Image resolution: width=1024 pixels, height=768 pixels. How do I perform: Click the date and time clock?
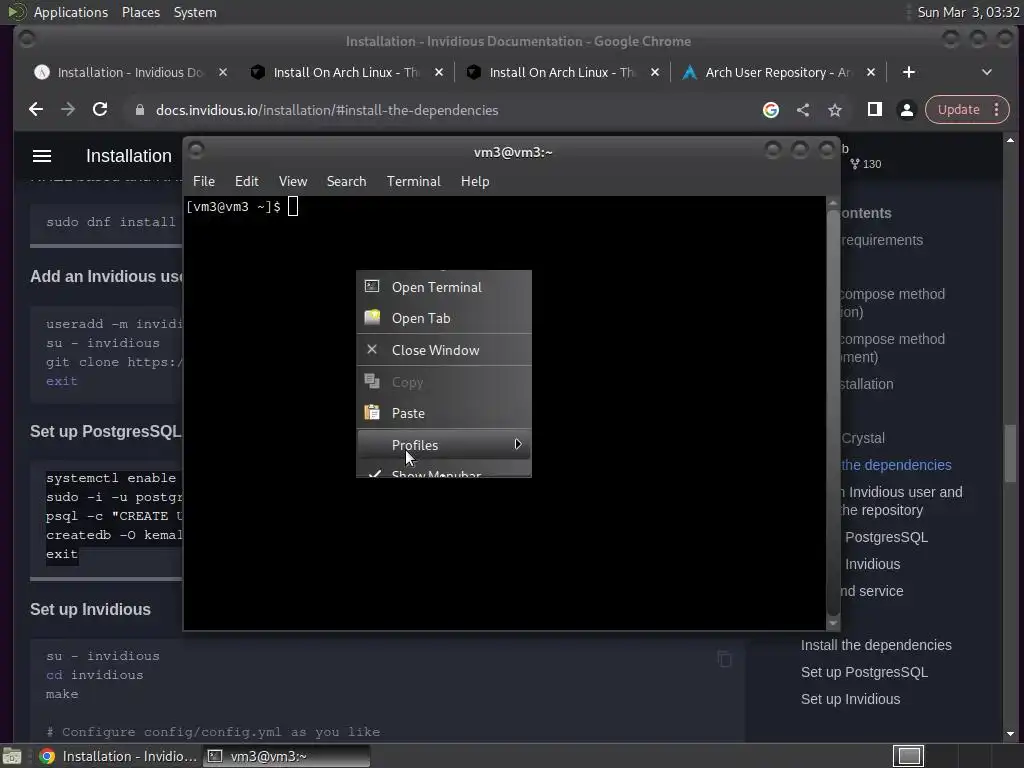click(967, 12)
